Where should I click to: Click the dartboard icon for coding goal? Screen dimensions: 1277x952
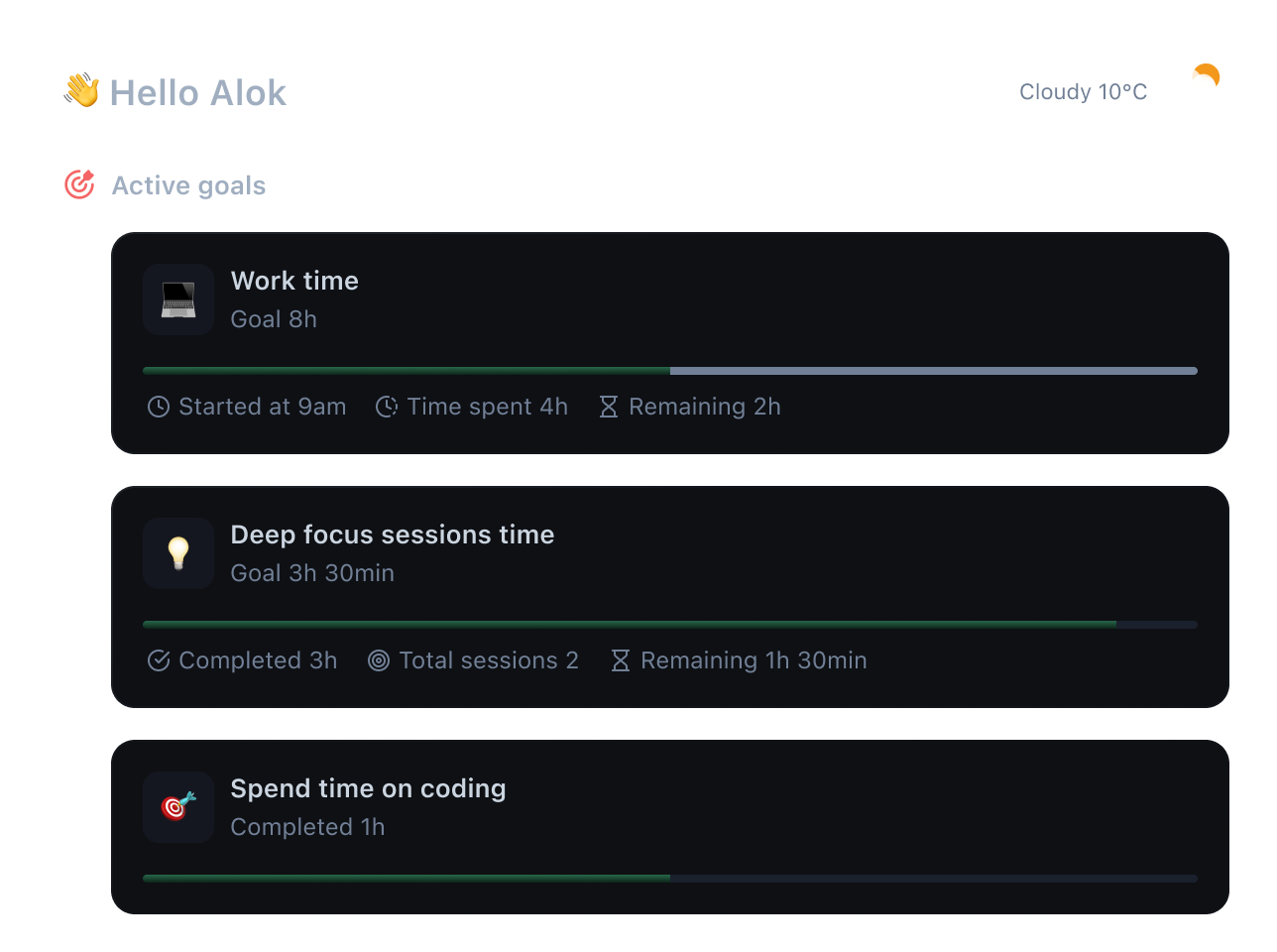(x=178, y=807)
